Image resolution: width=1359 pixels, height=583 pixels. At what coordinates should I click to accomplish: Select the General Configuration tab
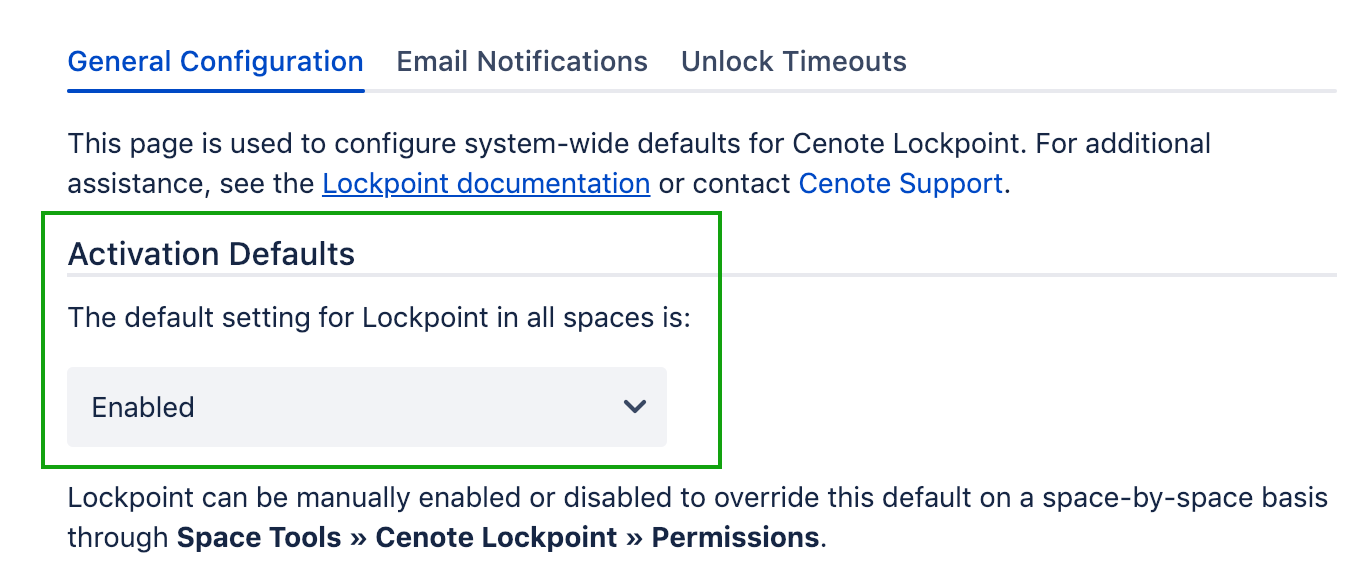[x=215, y=62]
